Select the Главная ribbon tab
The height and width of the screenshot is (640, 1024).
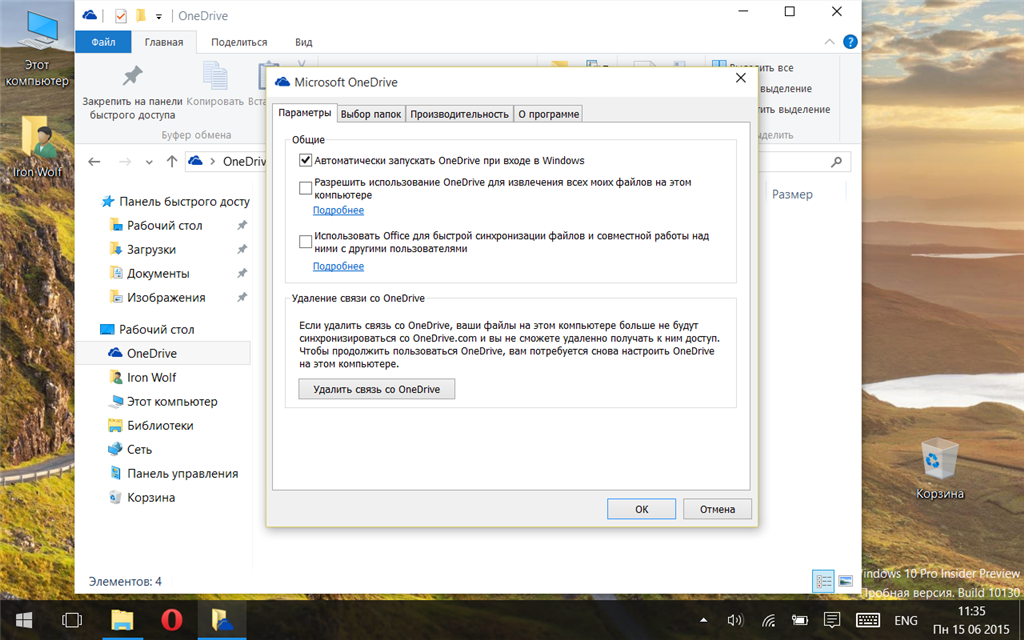click(164, 42)
